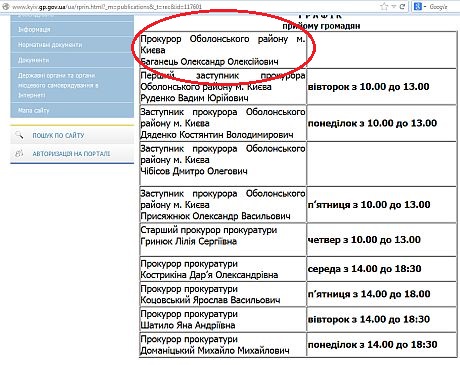Viewport: 460px width, 365px height.
Task: Bookmark this page with the star icon
Action: click(x=384, y=6)
